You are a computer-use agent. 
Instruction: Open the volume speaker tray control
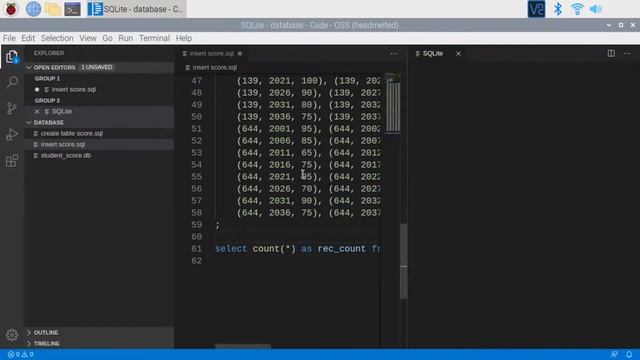596,9
